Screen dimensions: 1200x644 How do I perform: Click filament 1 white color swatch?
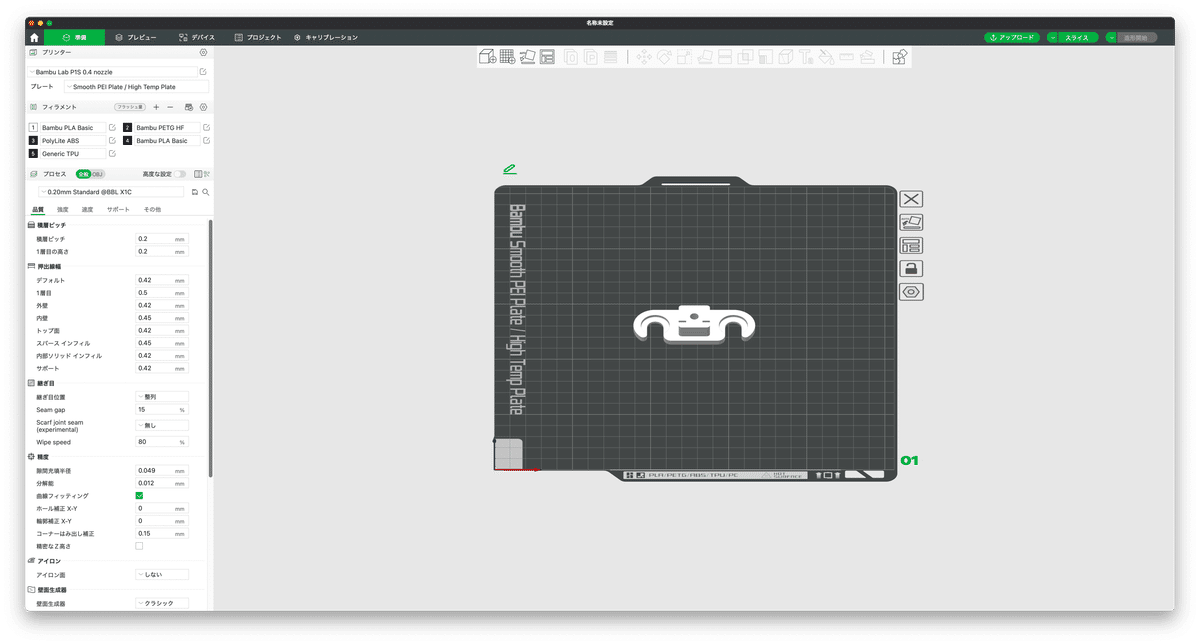33,128
